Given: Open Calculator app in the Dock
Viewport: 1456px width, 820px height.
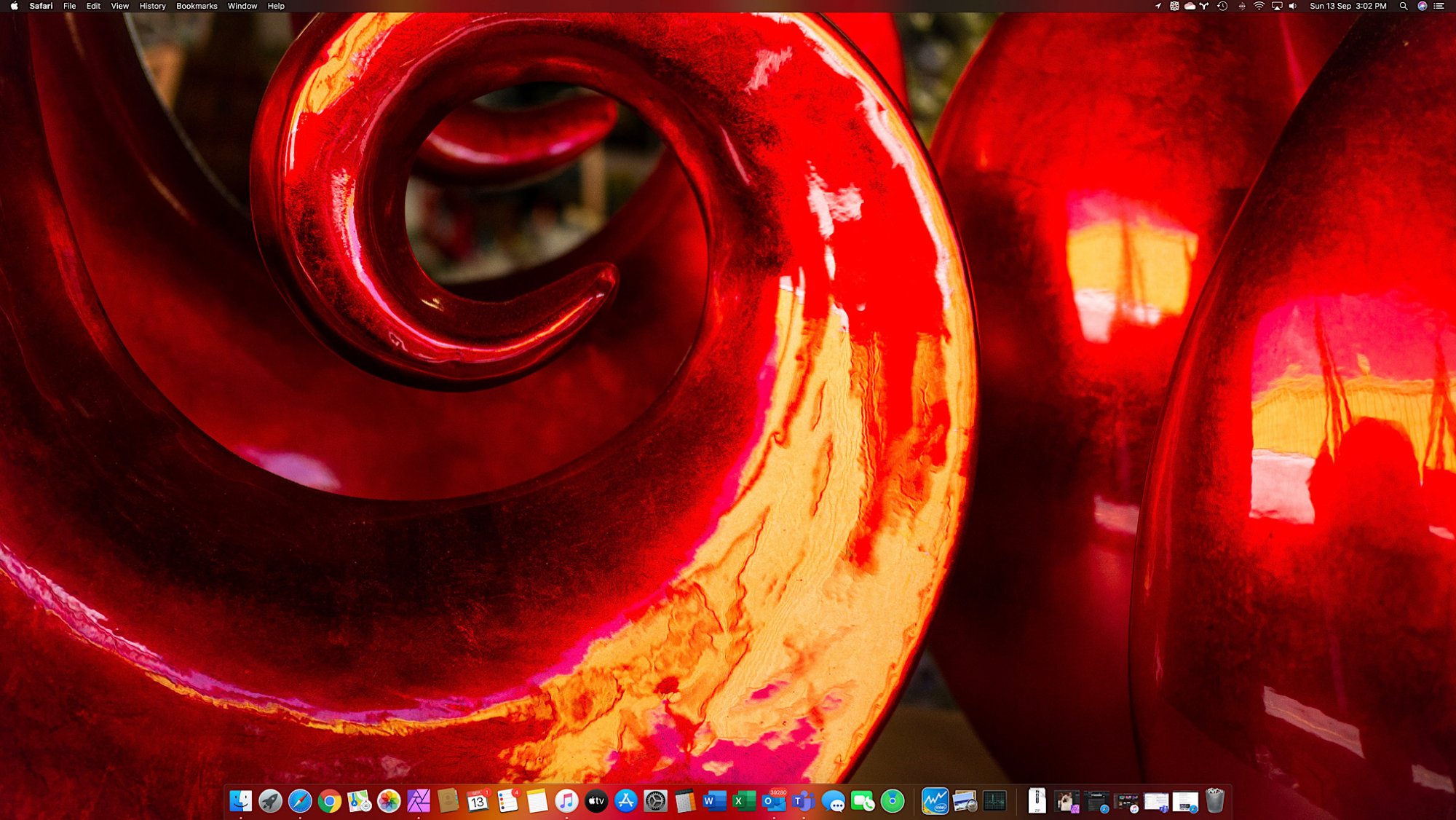Looking at the screenshot, I should click(x=685, y=801).
